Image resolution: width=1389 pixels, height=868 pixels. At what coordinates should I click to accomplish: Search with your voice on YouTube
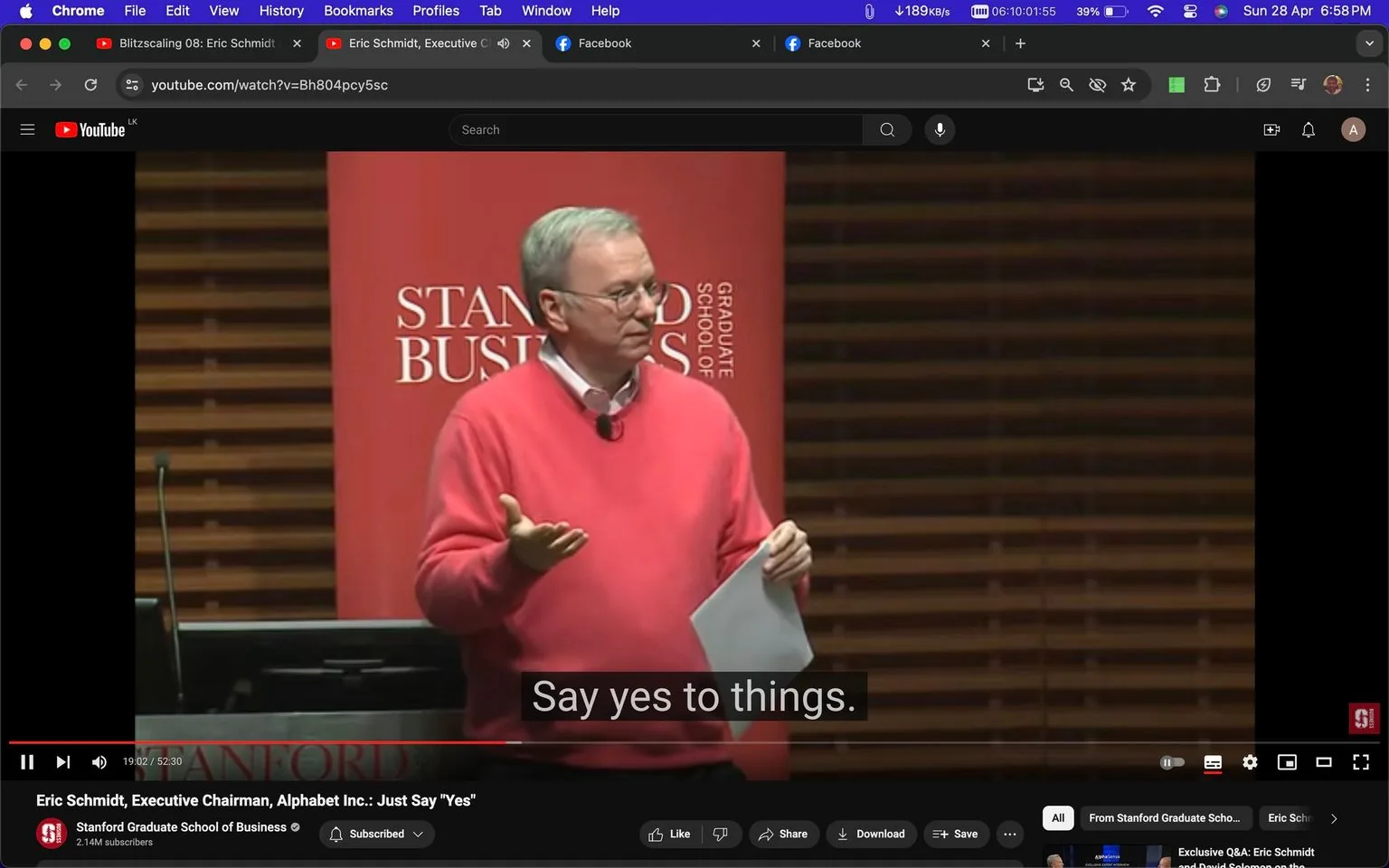tap(940, 129)
